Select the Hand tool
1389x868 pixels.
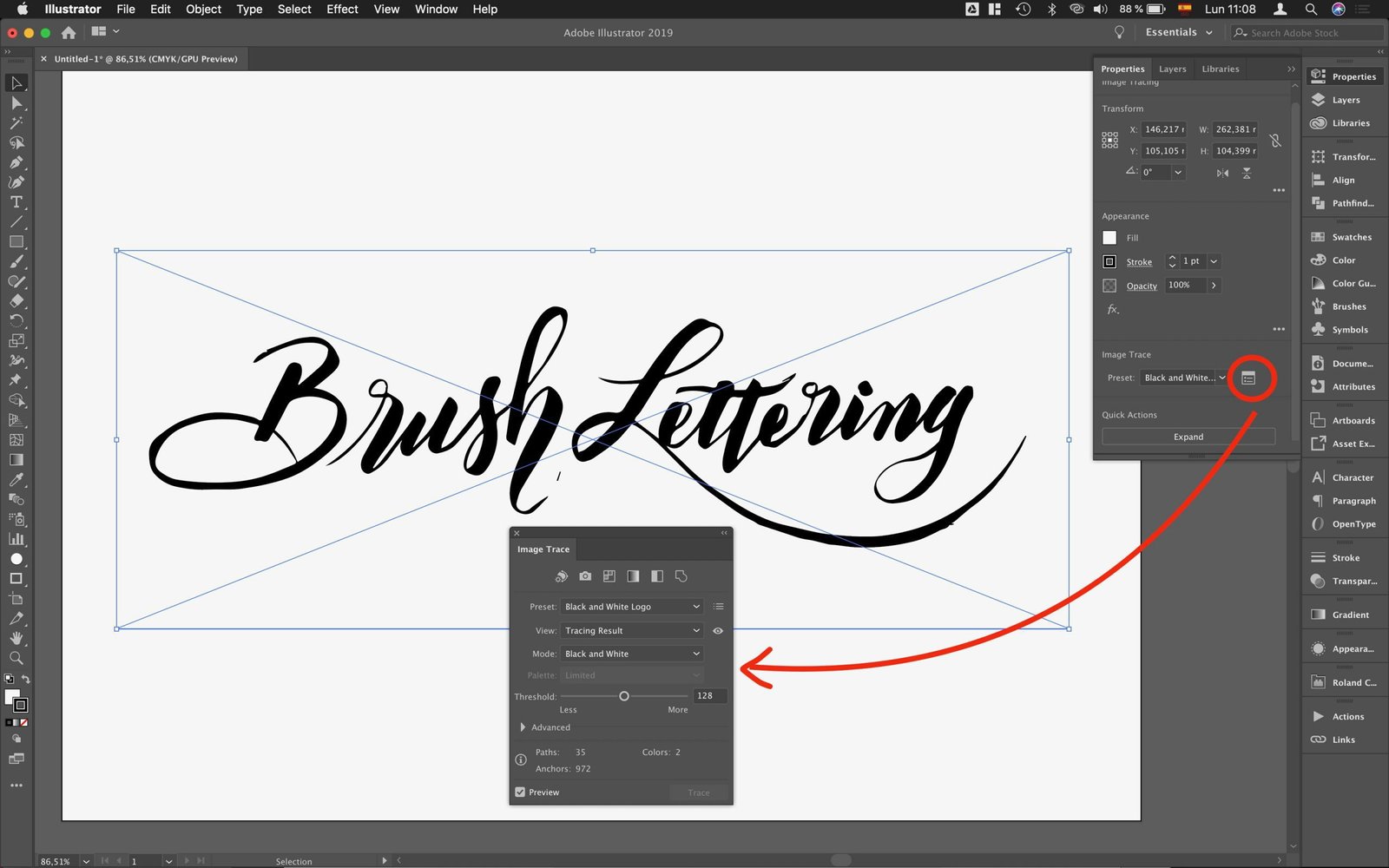(16, 638)
